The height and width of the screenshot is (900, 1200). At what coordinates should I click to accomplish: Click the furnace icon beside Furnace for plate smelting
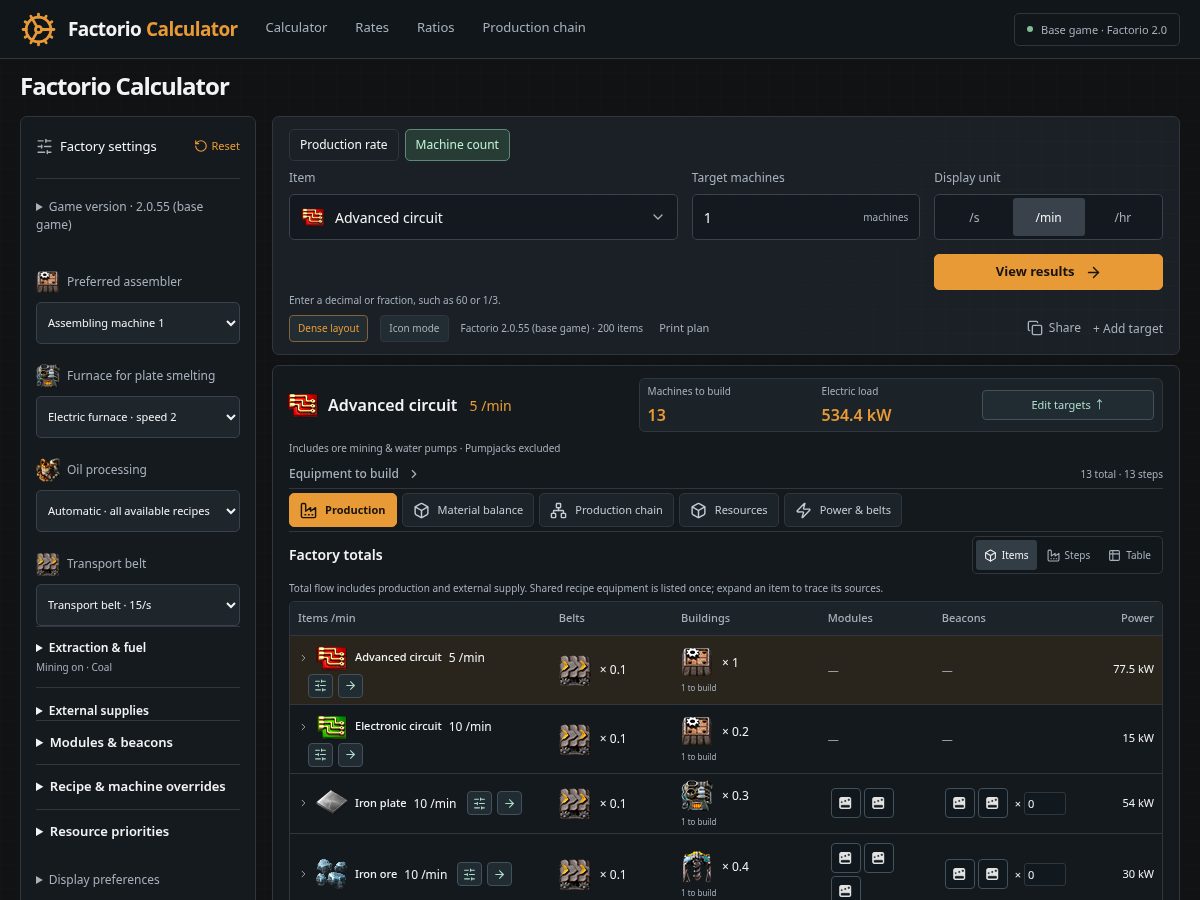[47, 375]
